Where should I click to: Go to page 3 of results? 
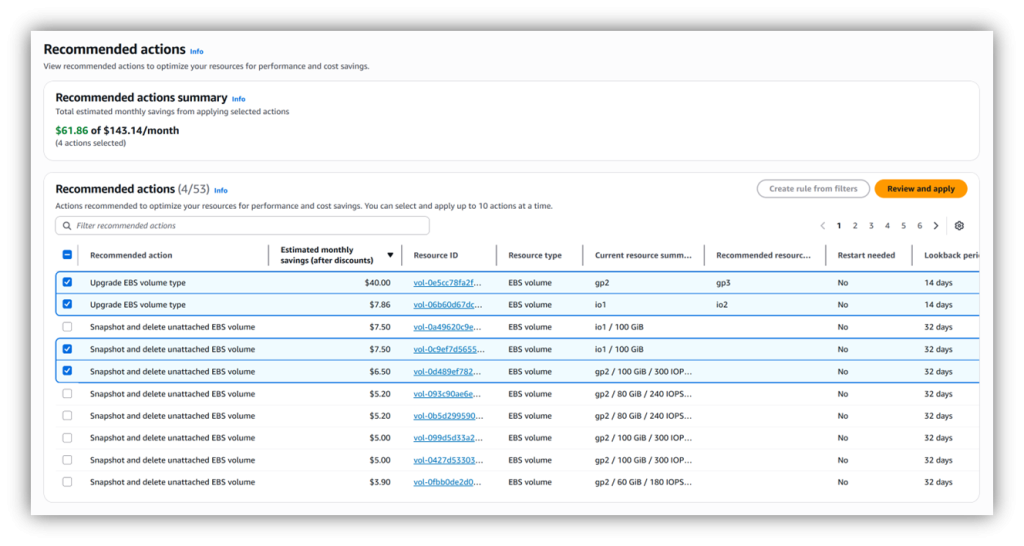871,226
